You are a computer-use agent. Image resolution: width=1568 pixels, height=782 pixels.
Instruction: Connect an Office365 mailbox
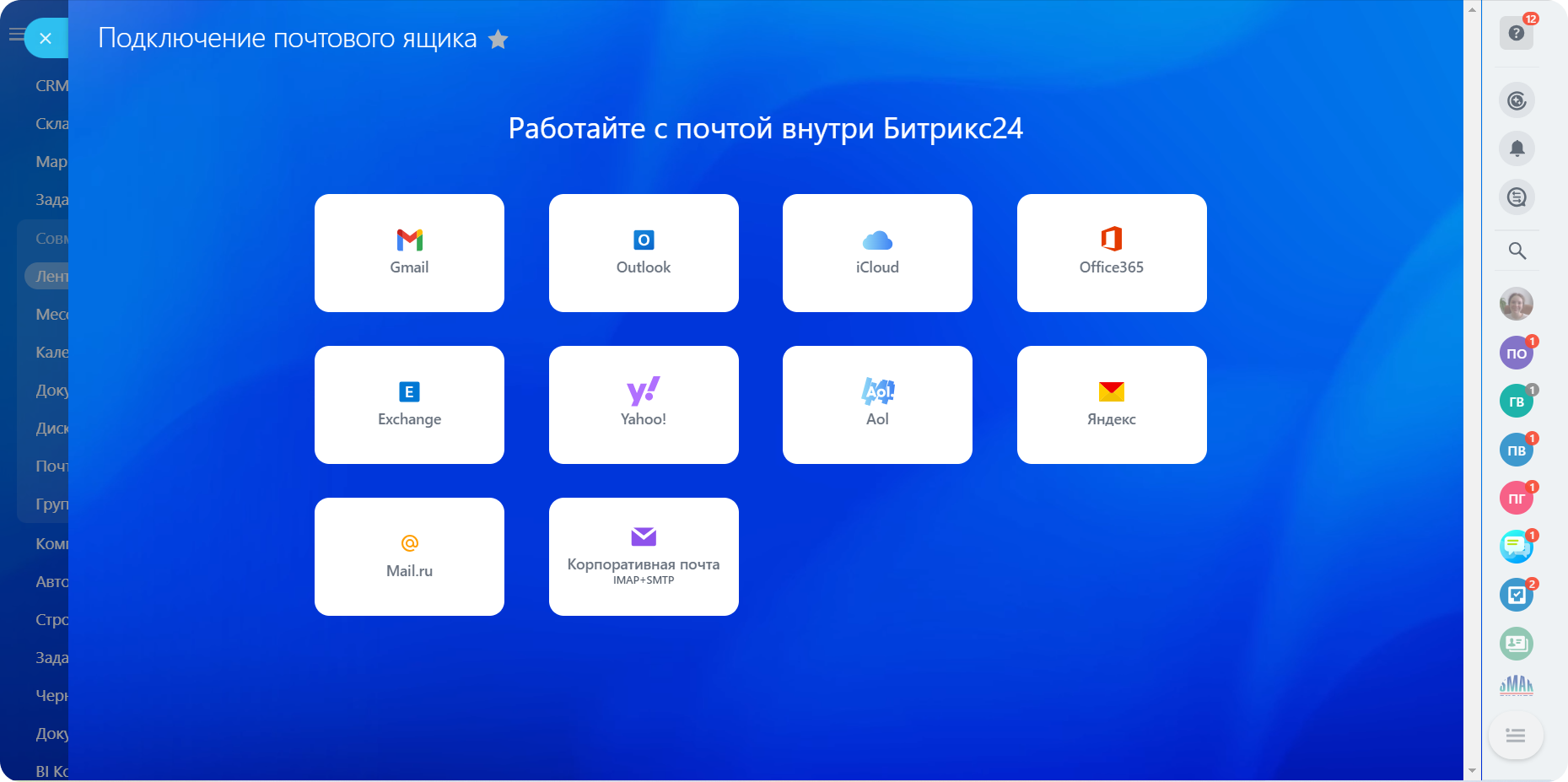click(x=1112, y=253)
